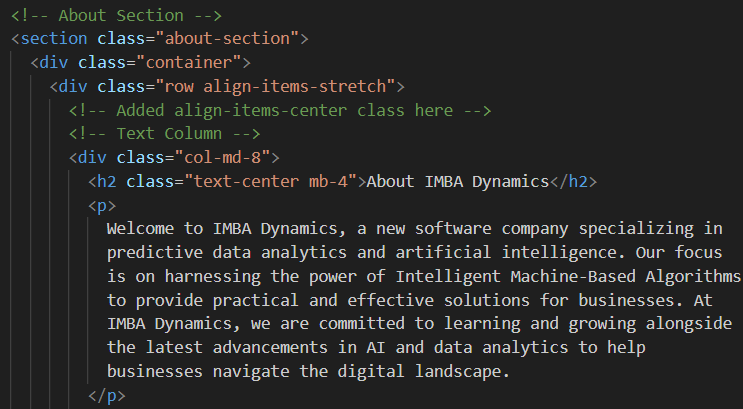Viewport: 743px width, 409px height.
Task: Click the words 'learning and growing alongside'
Action: coord(588,324)
